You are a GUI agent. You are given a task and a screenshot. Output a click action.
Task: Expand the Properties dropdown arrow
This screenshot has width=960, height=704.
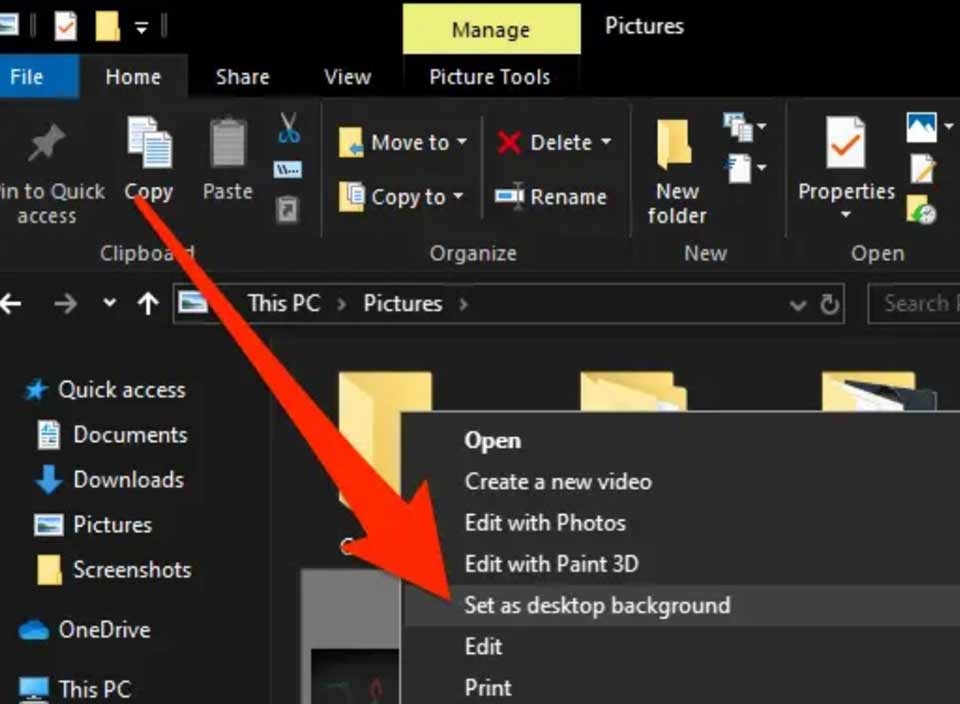click(846, 214)
